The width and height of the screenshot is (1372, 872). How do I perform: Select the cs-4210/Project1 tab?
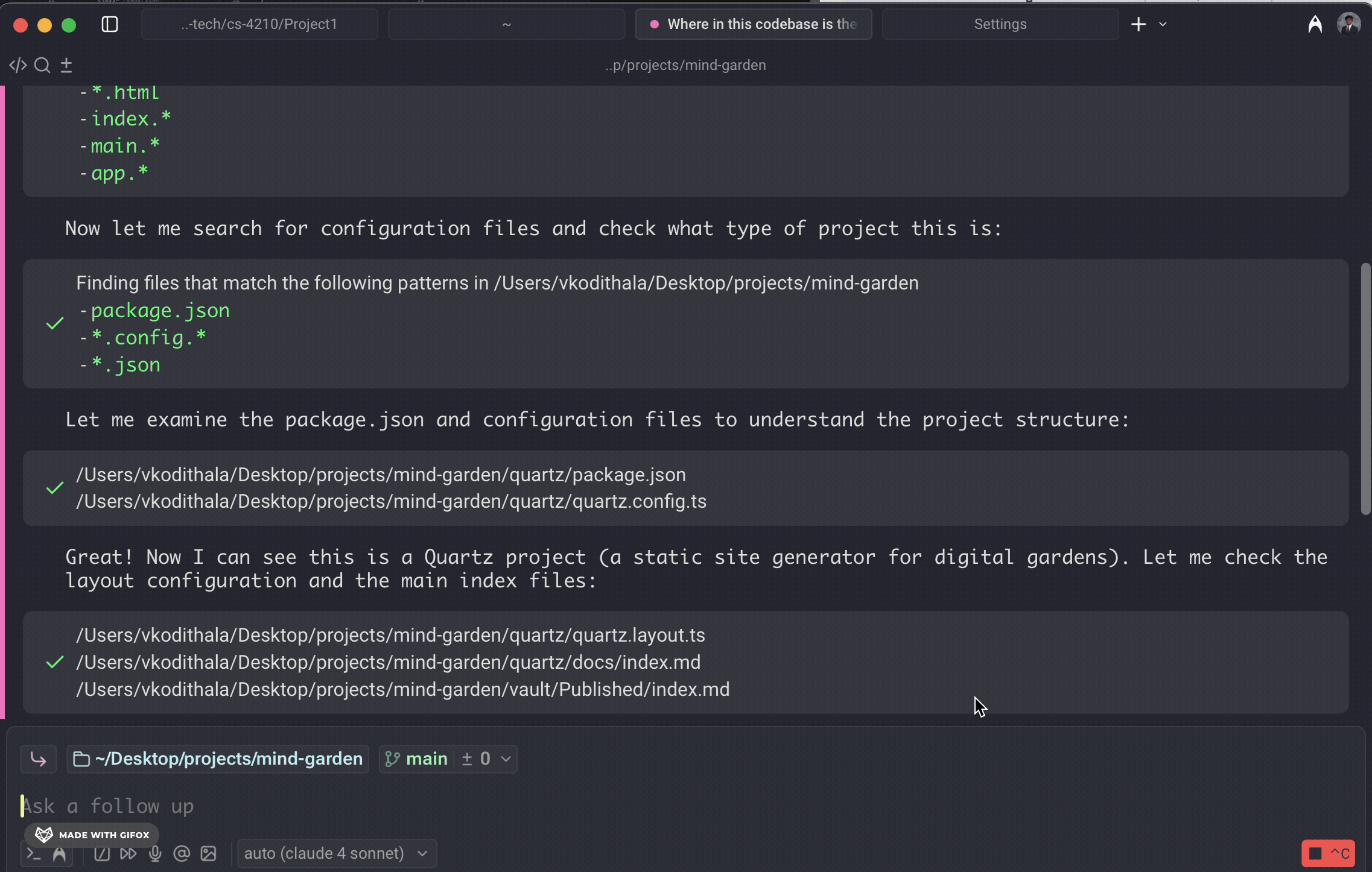(259, 24)
